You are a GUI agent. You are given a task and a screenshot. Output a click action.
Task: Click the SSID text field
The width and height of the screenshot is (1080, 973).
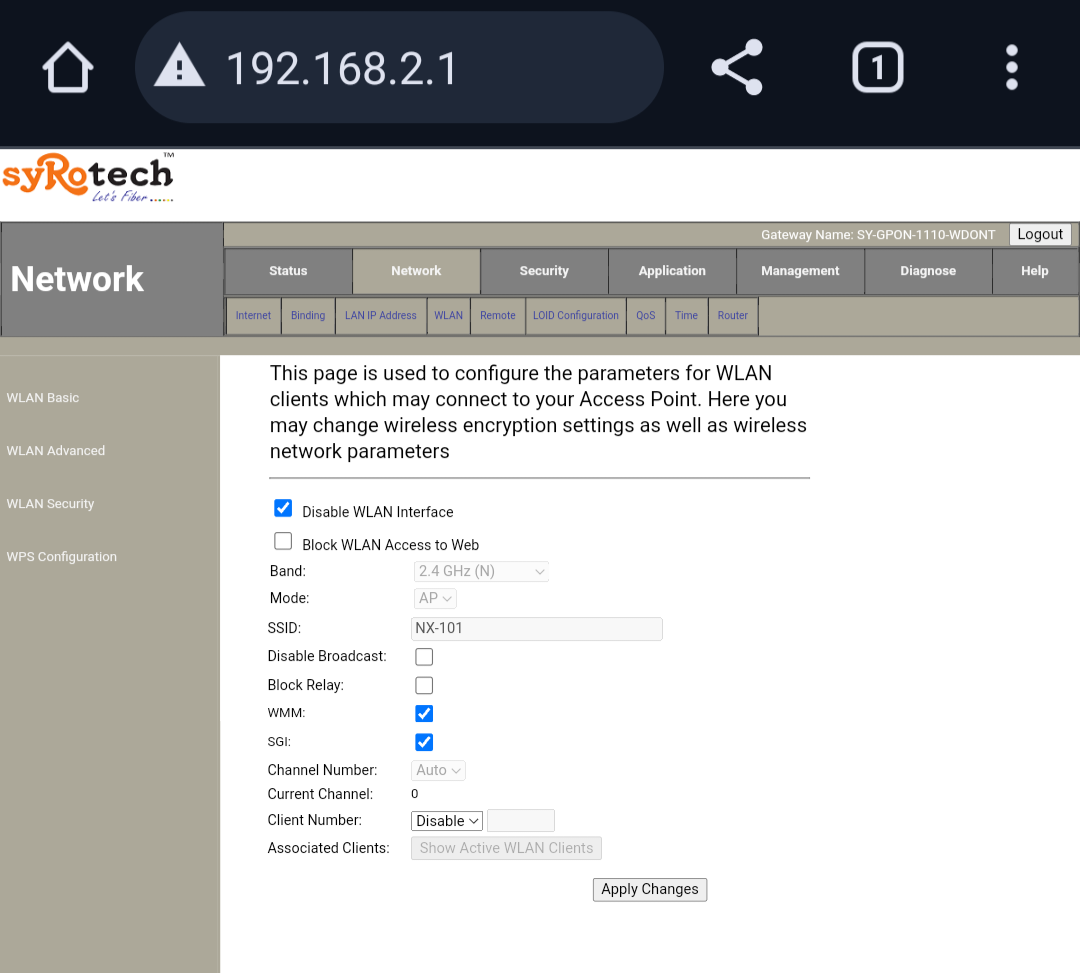tap(537, 629)
